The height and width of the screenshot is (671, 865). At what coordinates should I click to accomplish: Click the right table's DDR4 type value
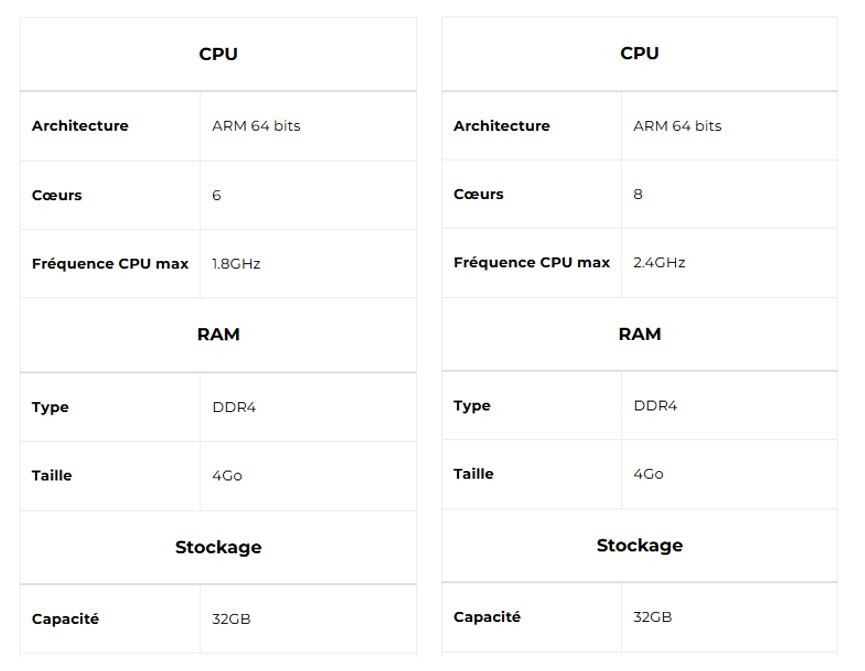(x=655, y=406)
